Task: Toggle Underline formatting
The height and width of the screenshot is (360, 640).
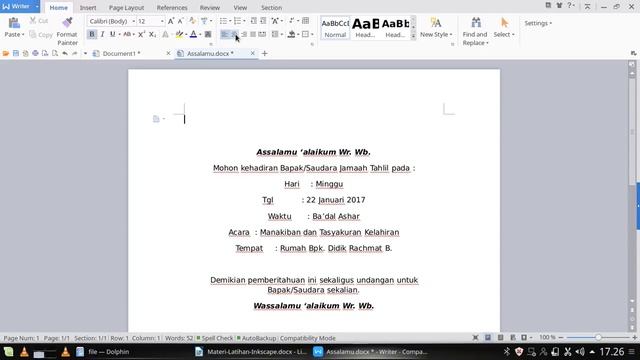Action: click(x=112, y=34)
